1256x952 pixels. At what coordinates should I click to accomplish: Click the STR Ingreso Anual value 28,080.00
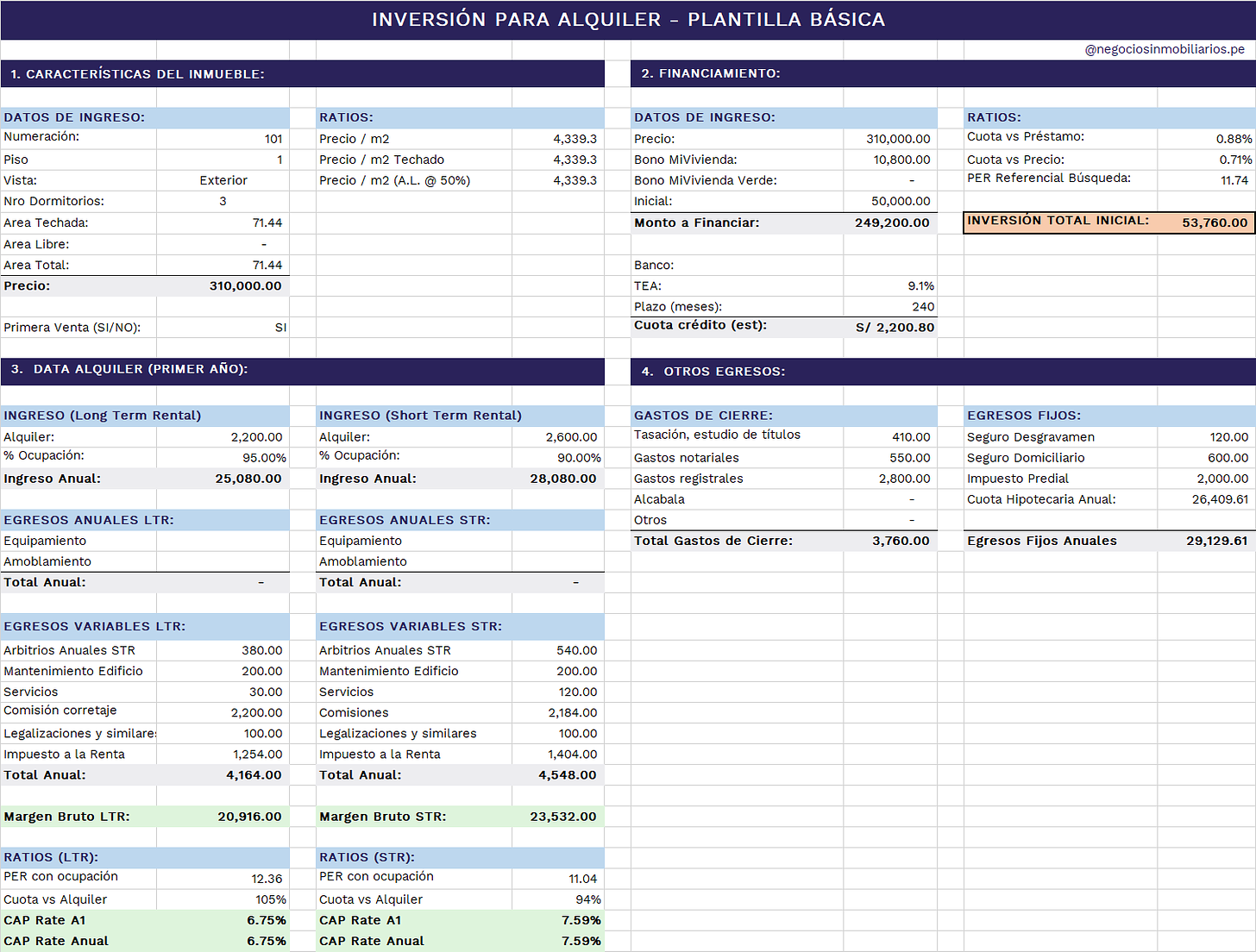click(x=558, y=479)
